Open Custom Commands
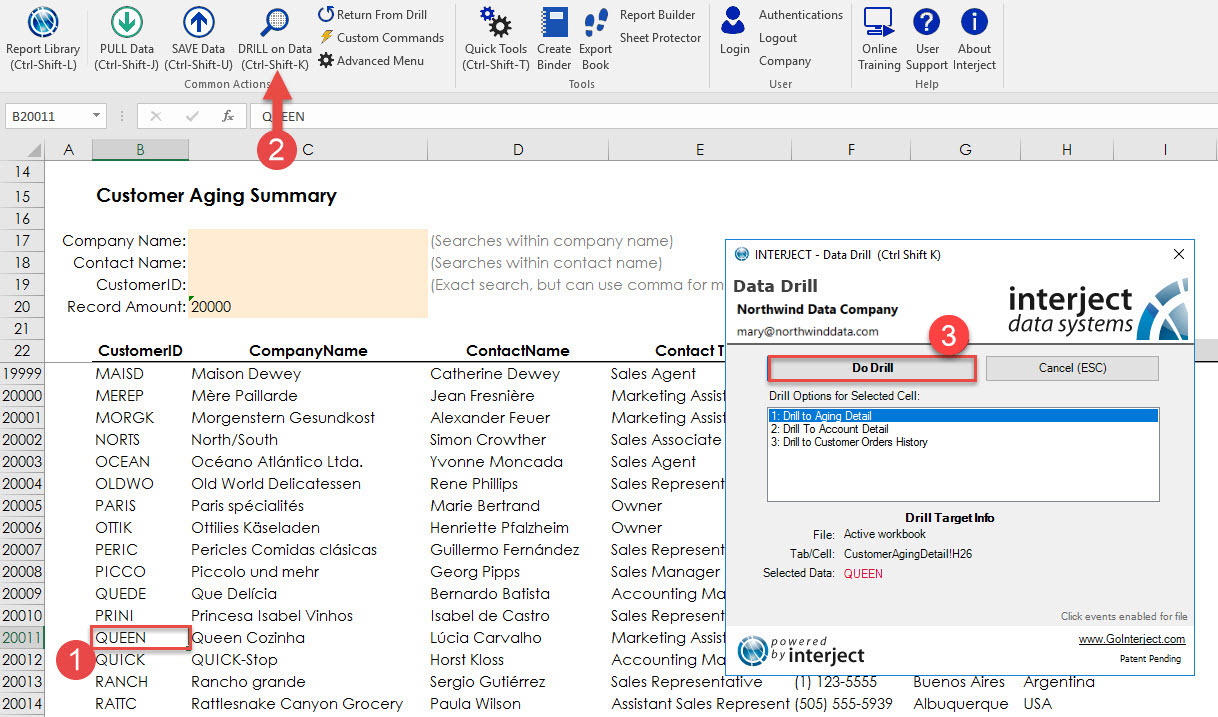 click(x=382, y=37)
